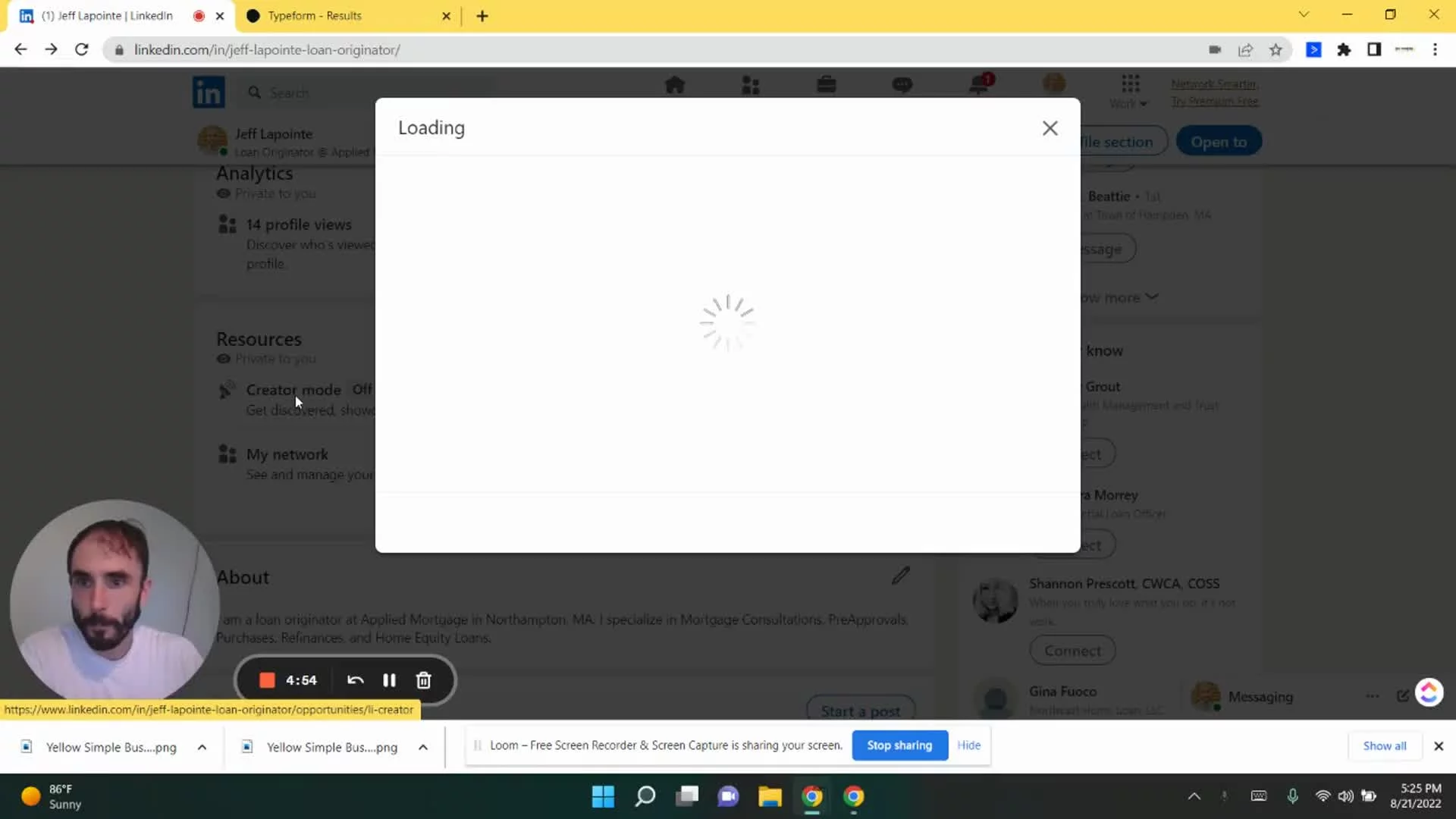Toggle Chrome side panel
This screenshot has height=819, width=1456.
(1374, 50)
